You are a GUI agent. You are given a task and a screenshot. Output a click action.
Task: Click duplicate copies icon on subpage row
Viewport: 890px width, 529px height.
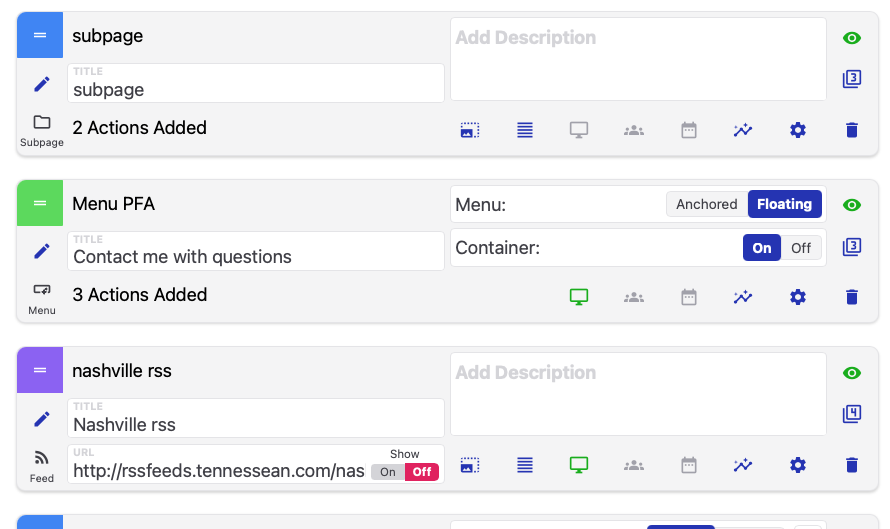click(x=852, y=79)
